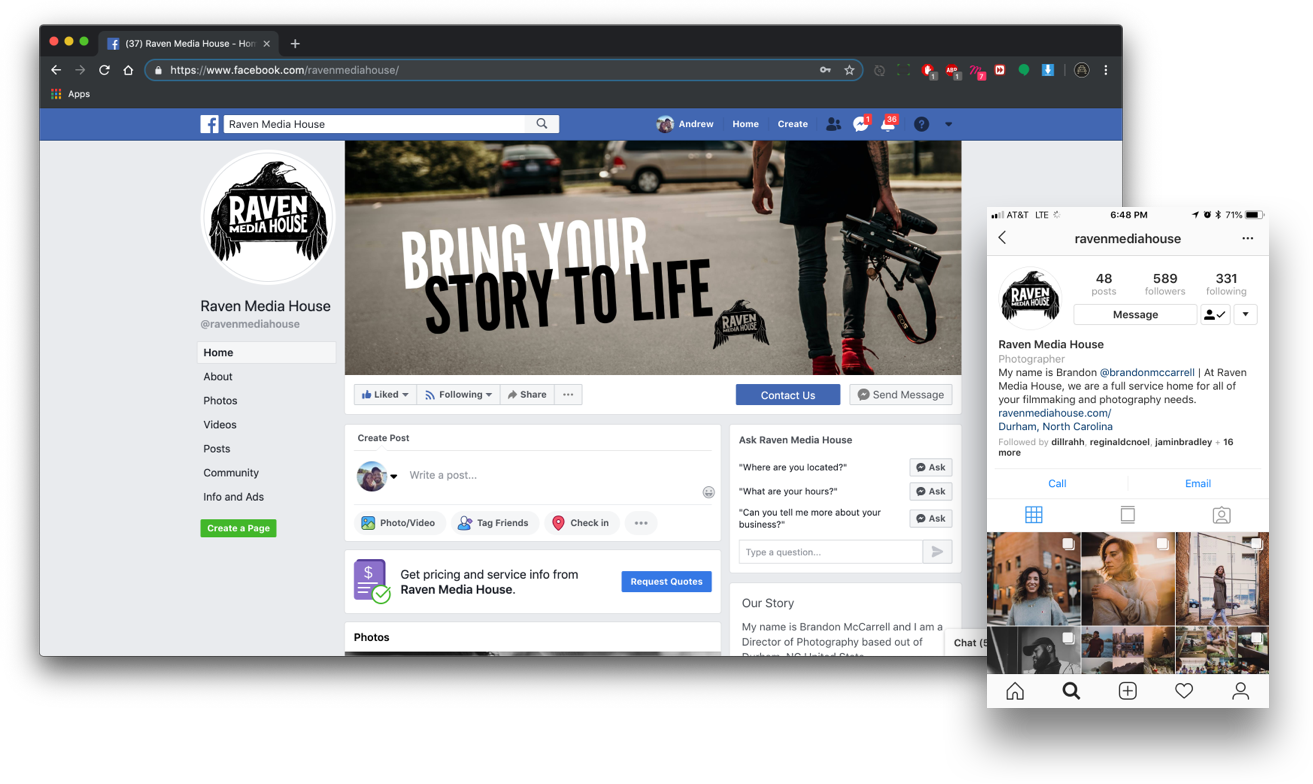Open emoji picker in Create Post

[x=708, y=492]
